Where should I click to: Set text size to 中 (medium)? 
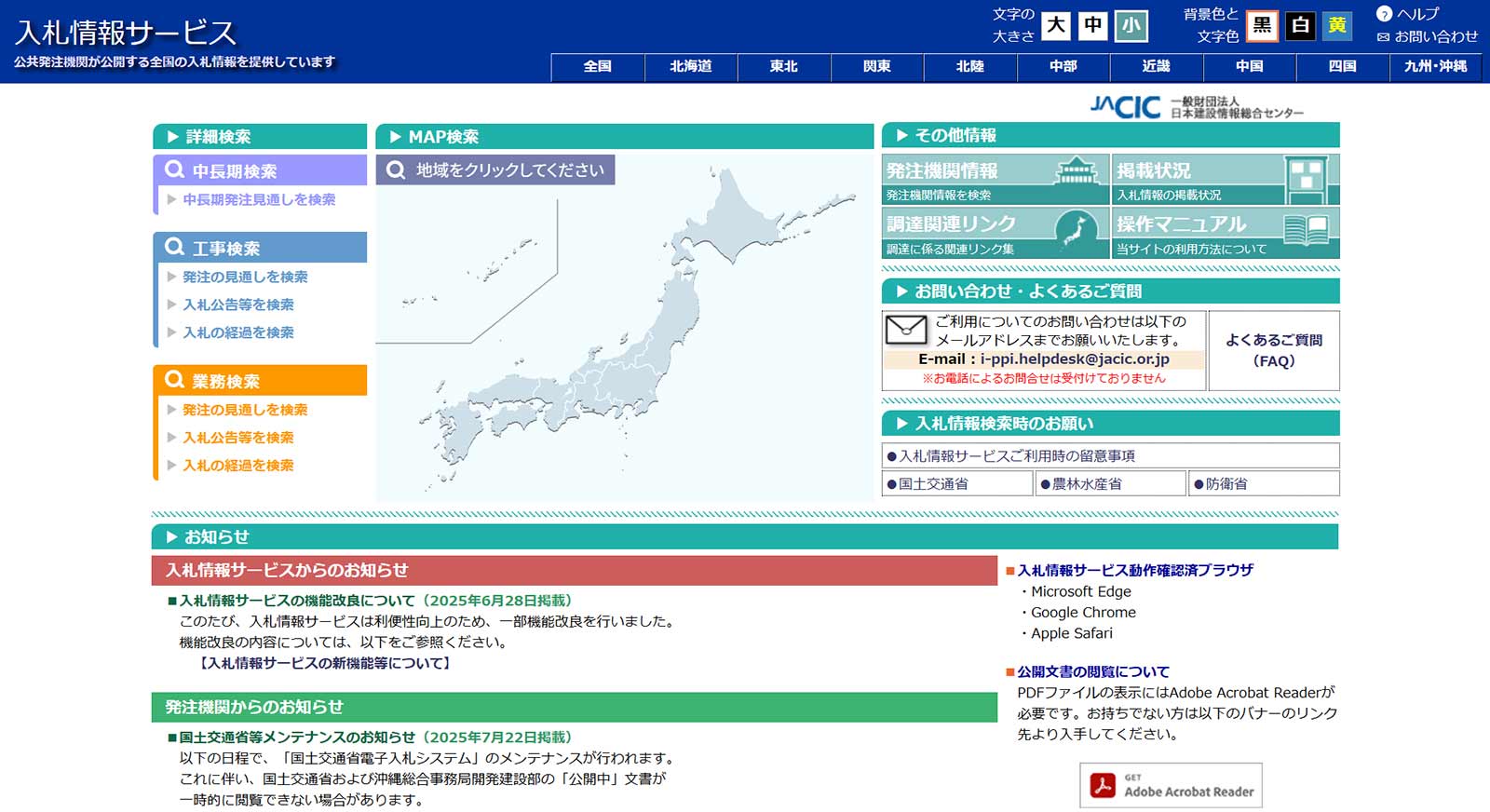click(x=1093, y=25)
